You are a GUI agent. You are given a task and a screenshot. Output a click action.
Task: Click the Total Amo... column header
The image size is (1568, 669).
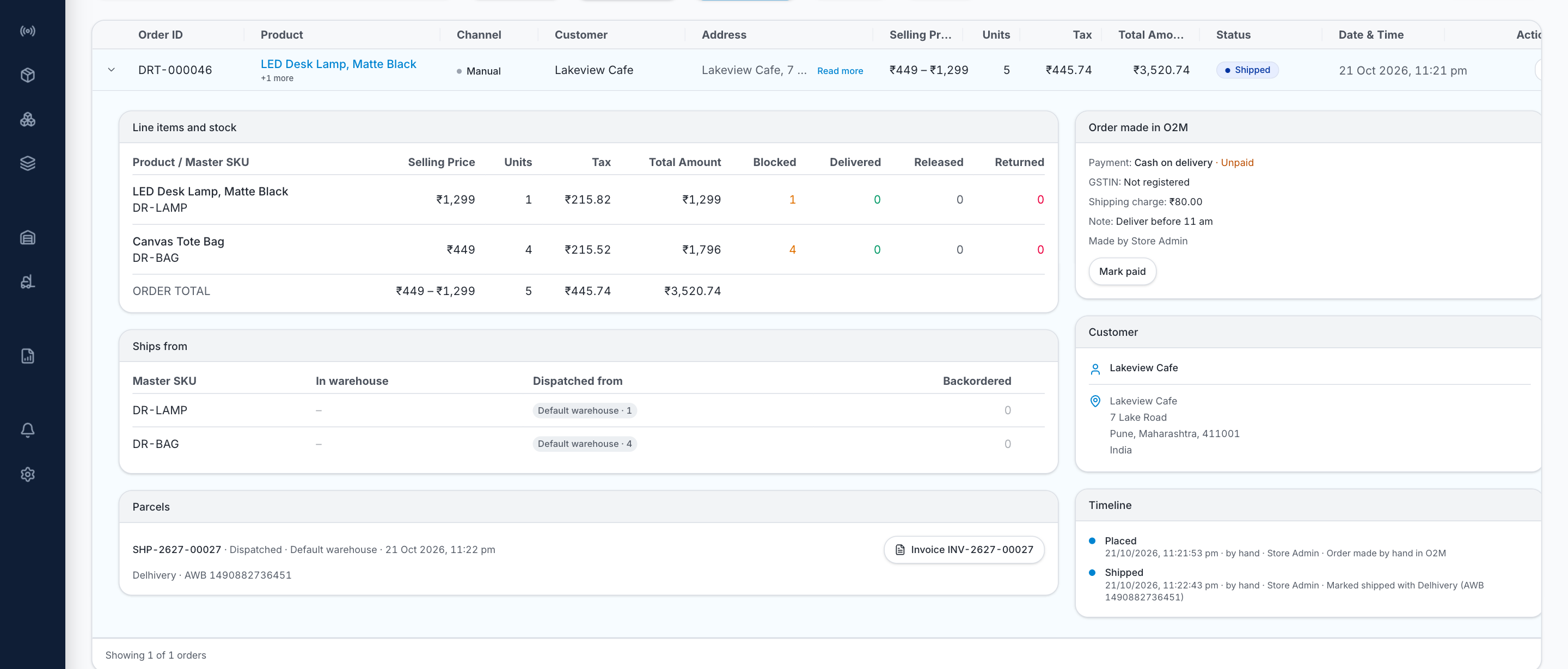point(1150,35)
